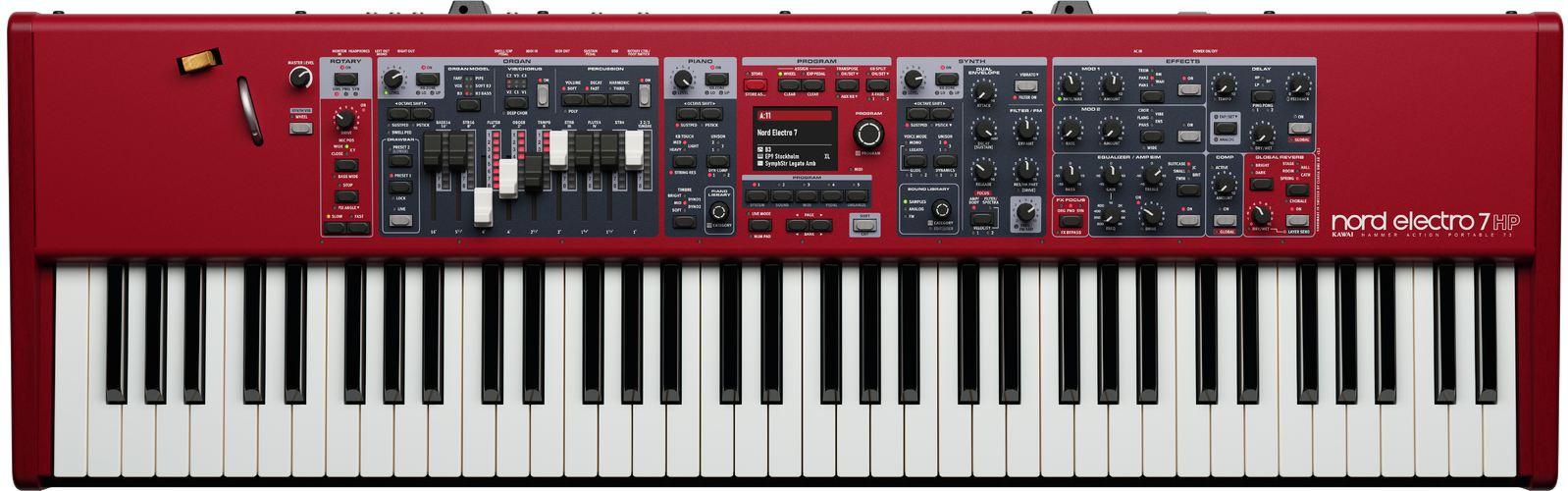Turn the large Program dial

(868, 134)
